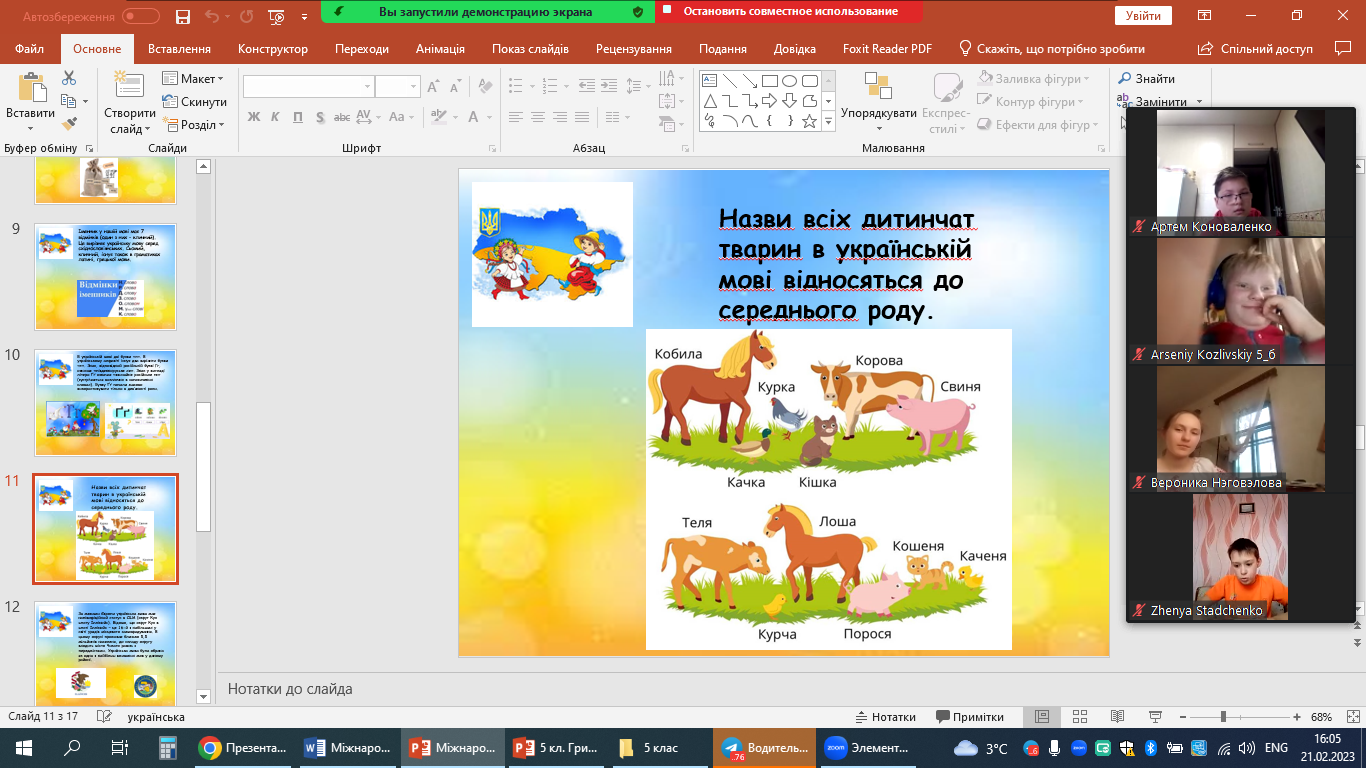
Task: Click the Примітки comments status bar button
Action: (x=970, y=717)
